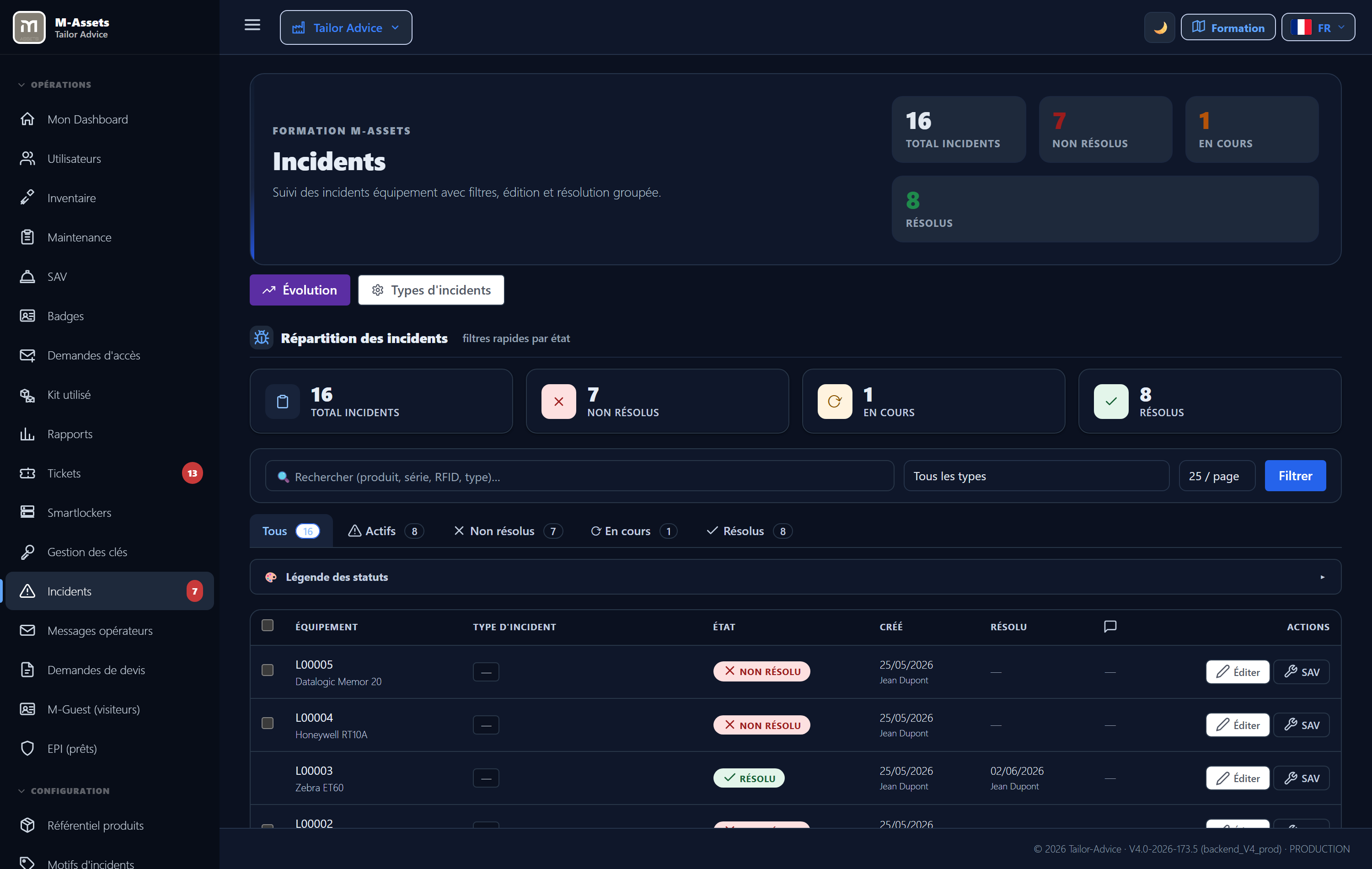Click the M-Assets logo
The height and width of the screenshot is (869, 1372).
pos(29,27)
